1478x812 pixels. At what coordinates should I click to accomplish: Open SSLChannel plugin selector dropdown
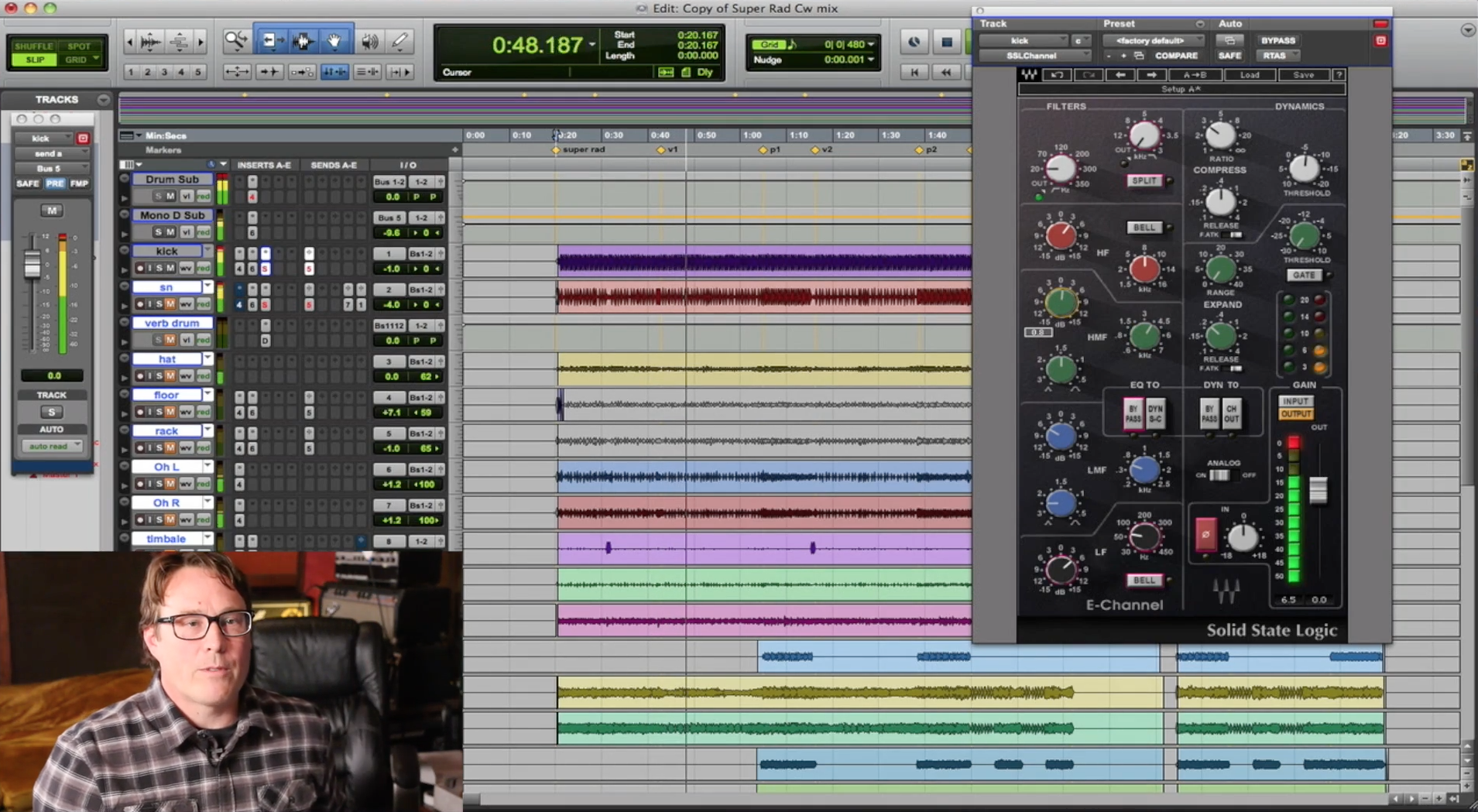pos(1035,56)
